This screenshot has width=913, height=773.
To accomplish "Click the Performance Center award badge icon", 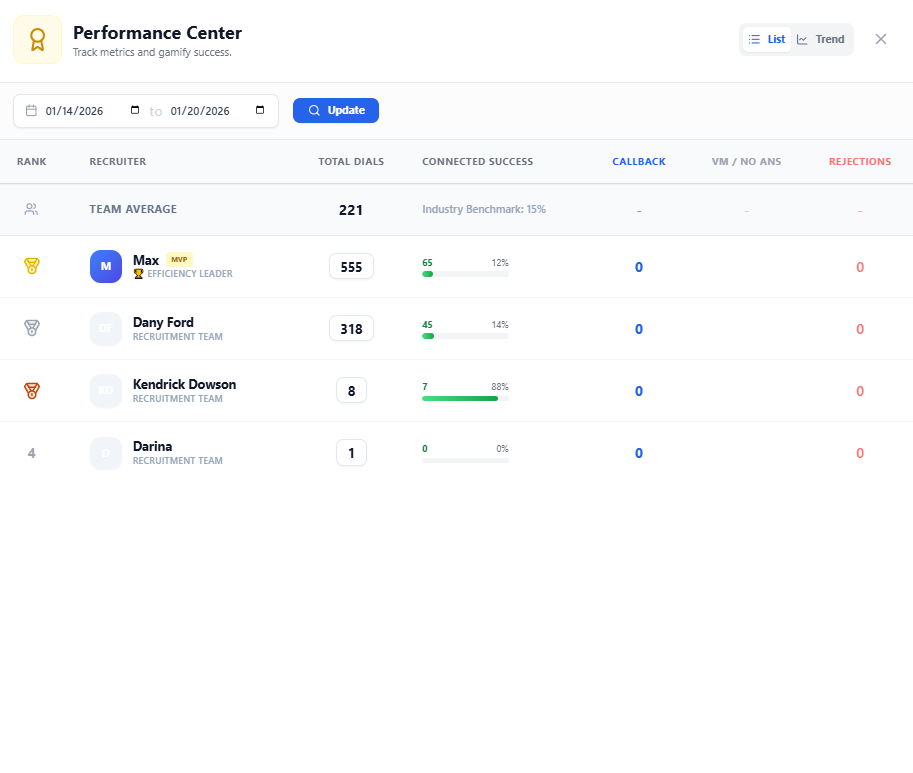I will (37, 38).
